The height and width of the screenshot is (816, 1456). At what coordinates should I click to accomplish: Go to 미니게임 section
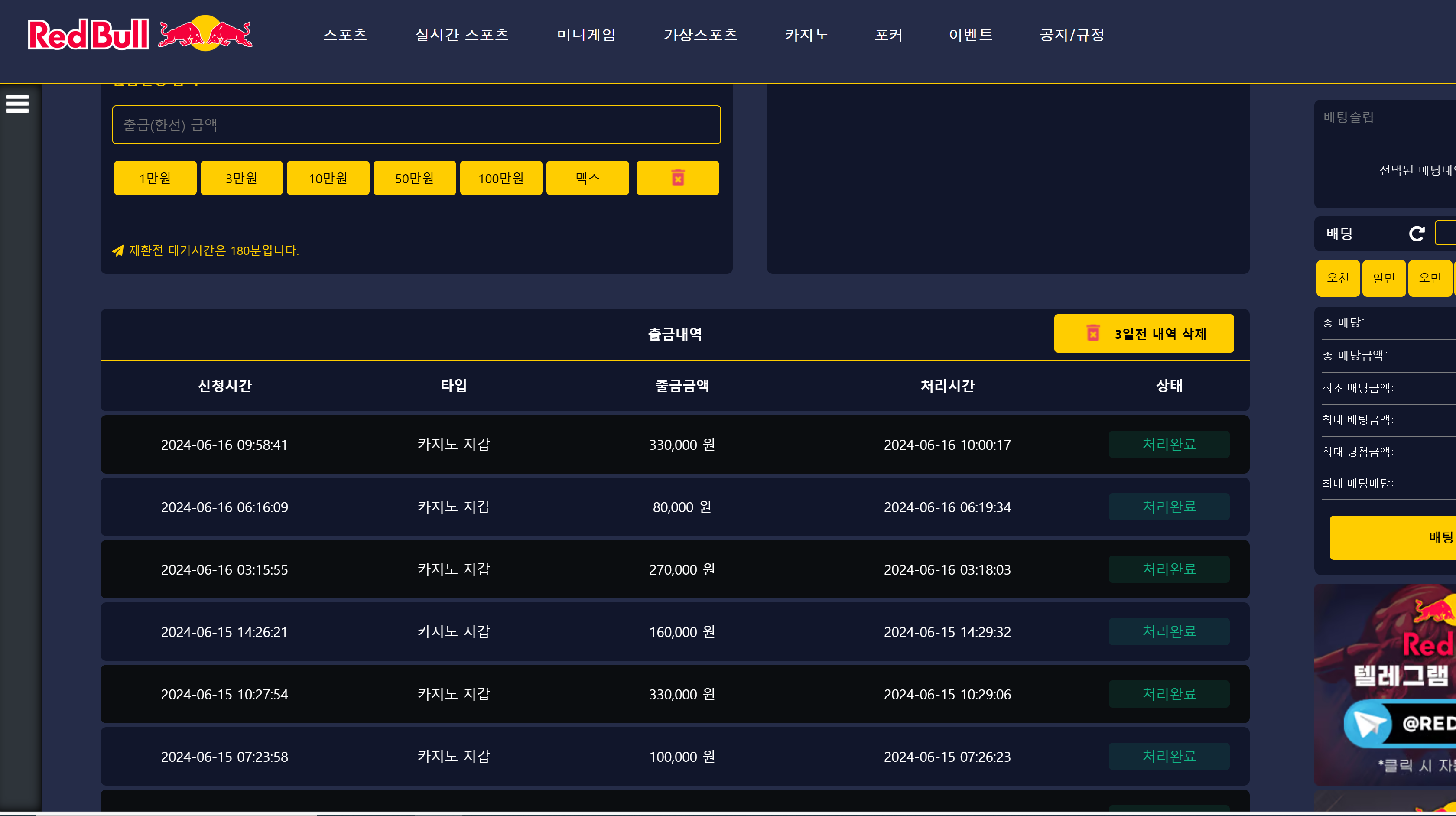pos(585,35)
